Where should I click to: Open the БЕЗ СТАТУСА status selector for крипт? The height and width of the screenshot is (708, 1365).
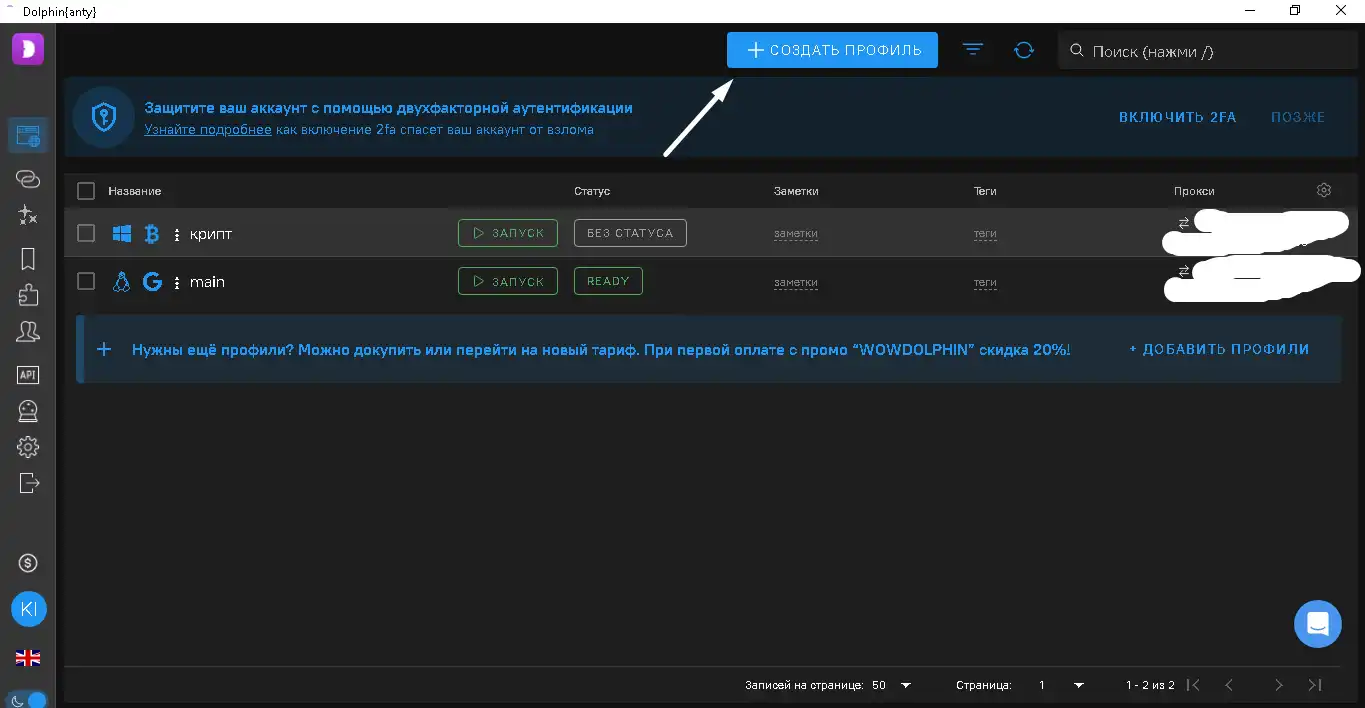tap(630, 233)
